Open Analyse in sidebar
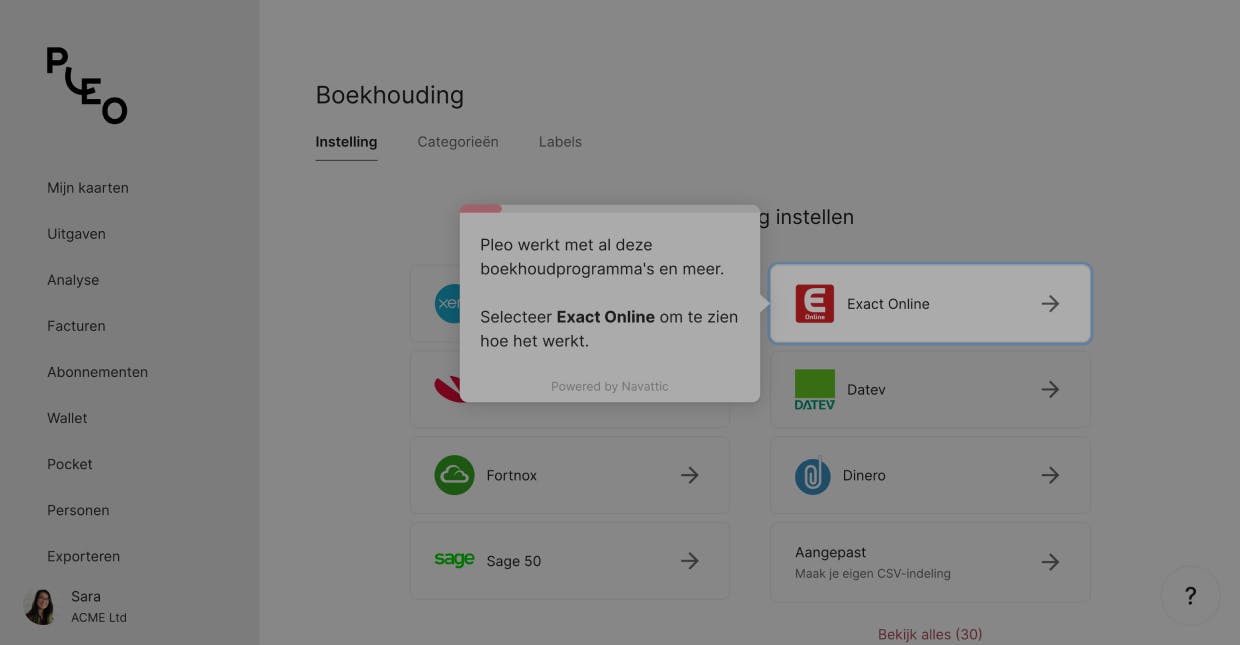This screenshot has width=1240, height=645. click(x=73, y=280)
